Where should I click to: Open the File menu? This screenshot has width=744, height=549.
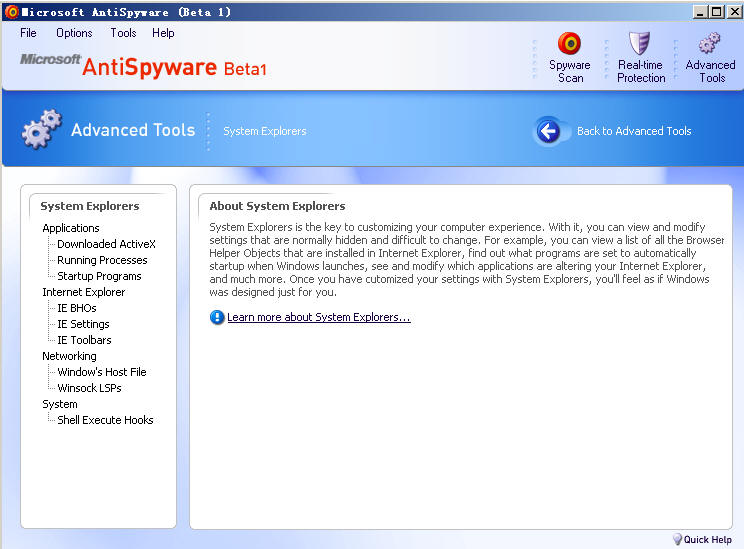tap(28, 33)
